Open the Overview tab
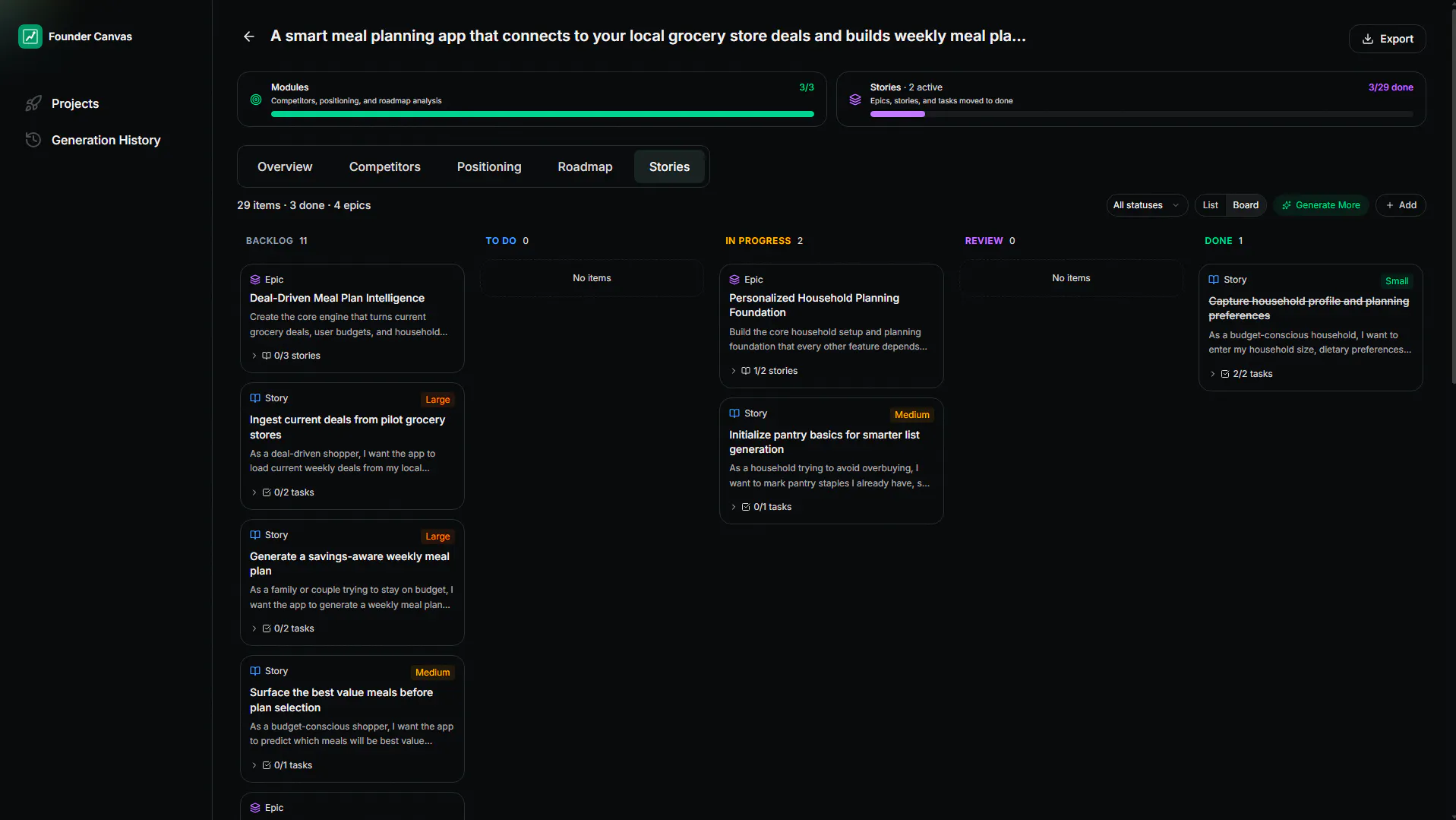This screenshot has height=820, width=1456. [285, 166]
